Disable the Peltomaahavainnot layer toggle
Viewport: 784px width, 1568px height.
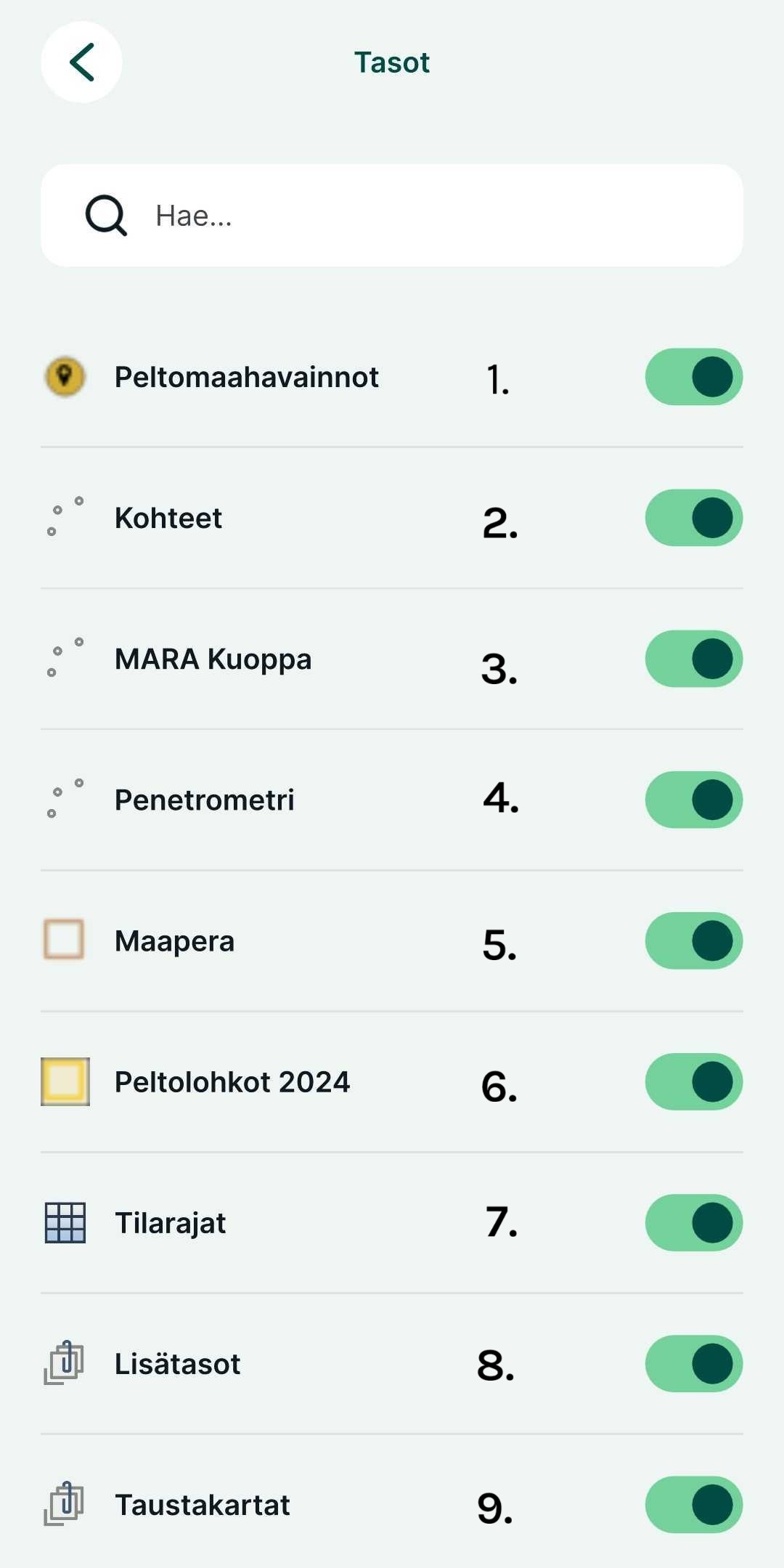tap(693, 377)
